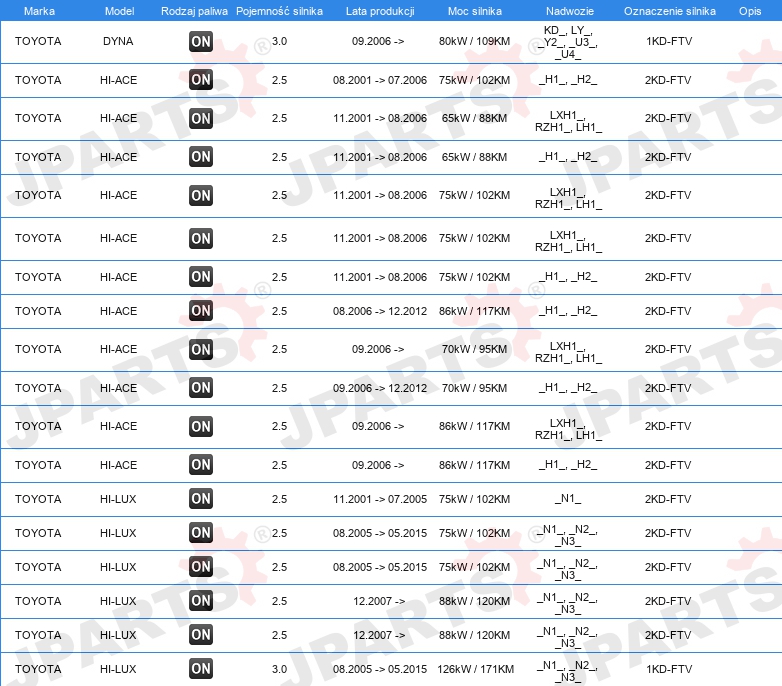The image size is (782, 686).
Task: Select the DYNA model cell
Action: 118,41
